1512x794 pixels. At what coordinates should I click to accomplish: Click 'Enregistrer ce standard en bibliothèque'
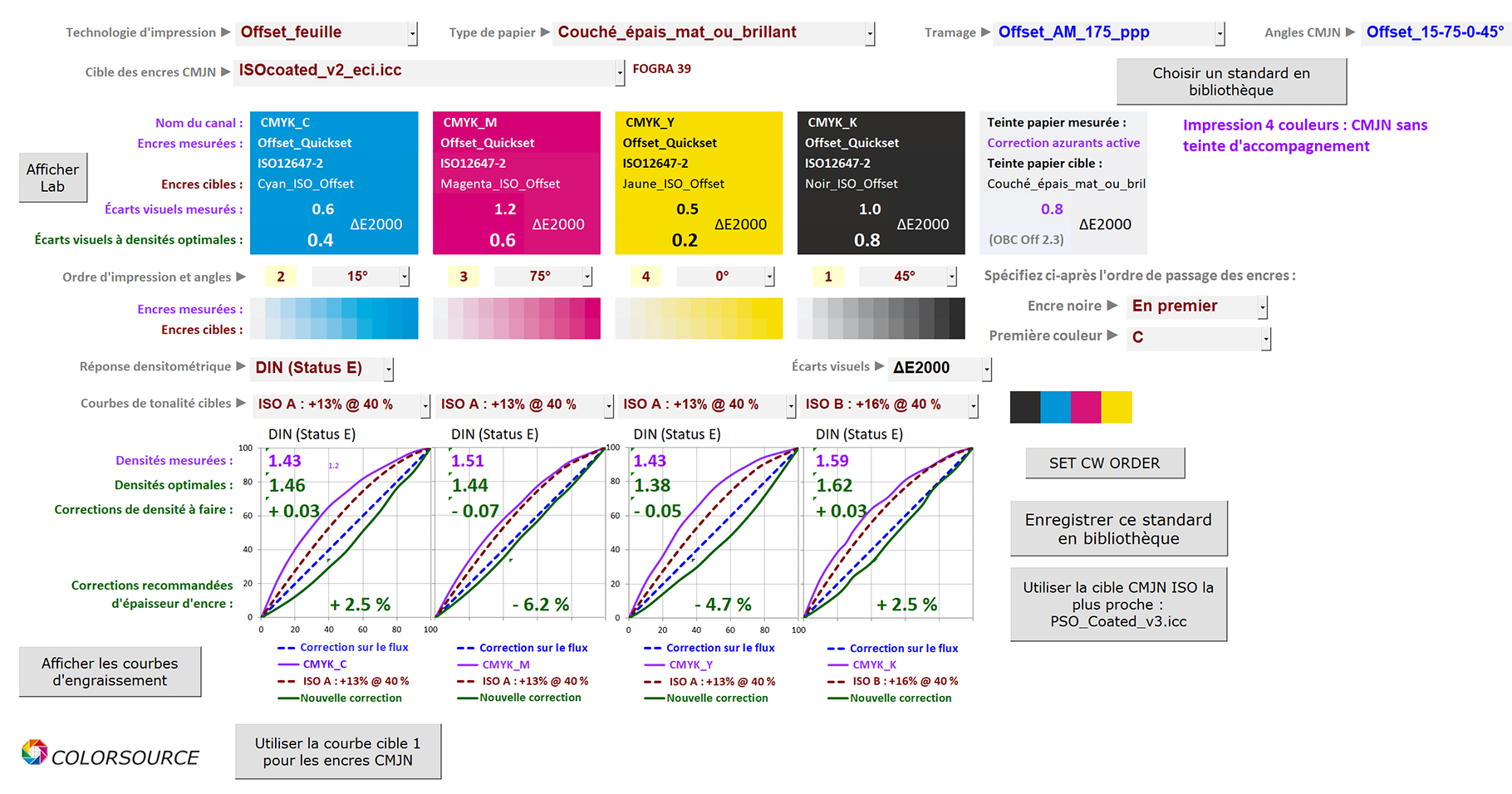pyautogui.click(x=1118, y=529)
